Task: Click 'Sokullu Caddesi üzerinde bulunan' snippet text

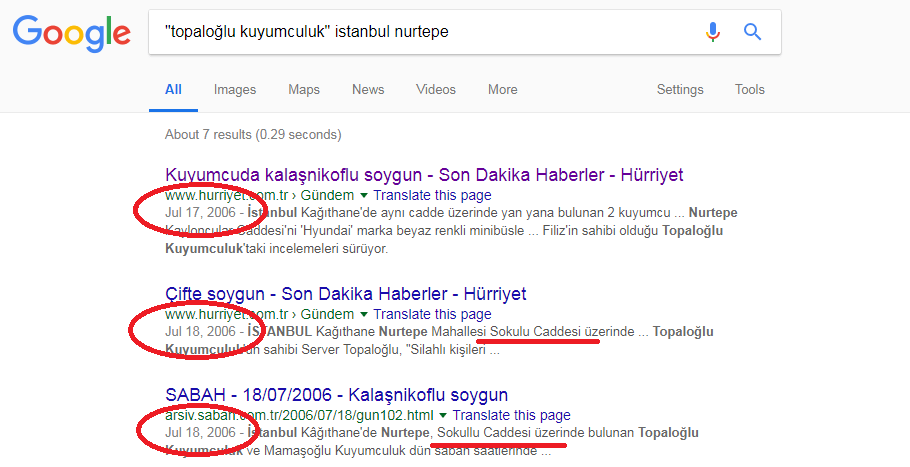Action: tap(536, 433)
